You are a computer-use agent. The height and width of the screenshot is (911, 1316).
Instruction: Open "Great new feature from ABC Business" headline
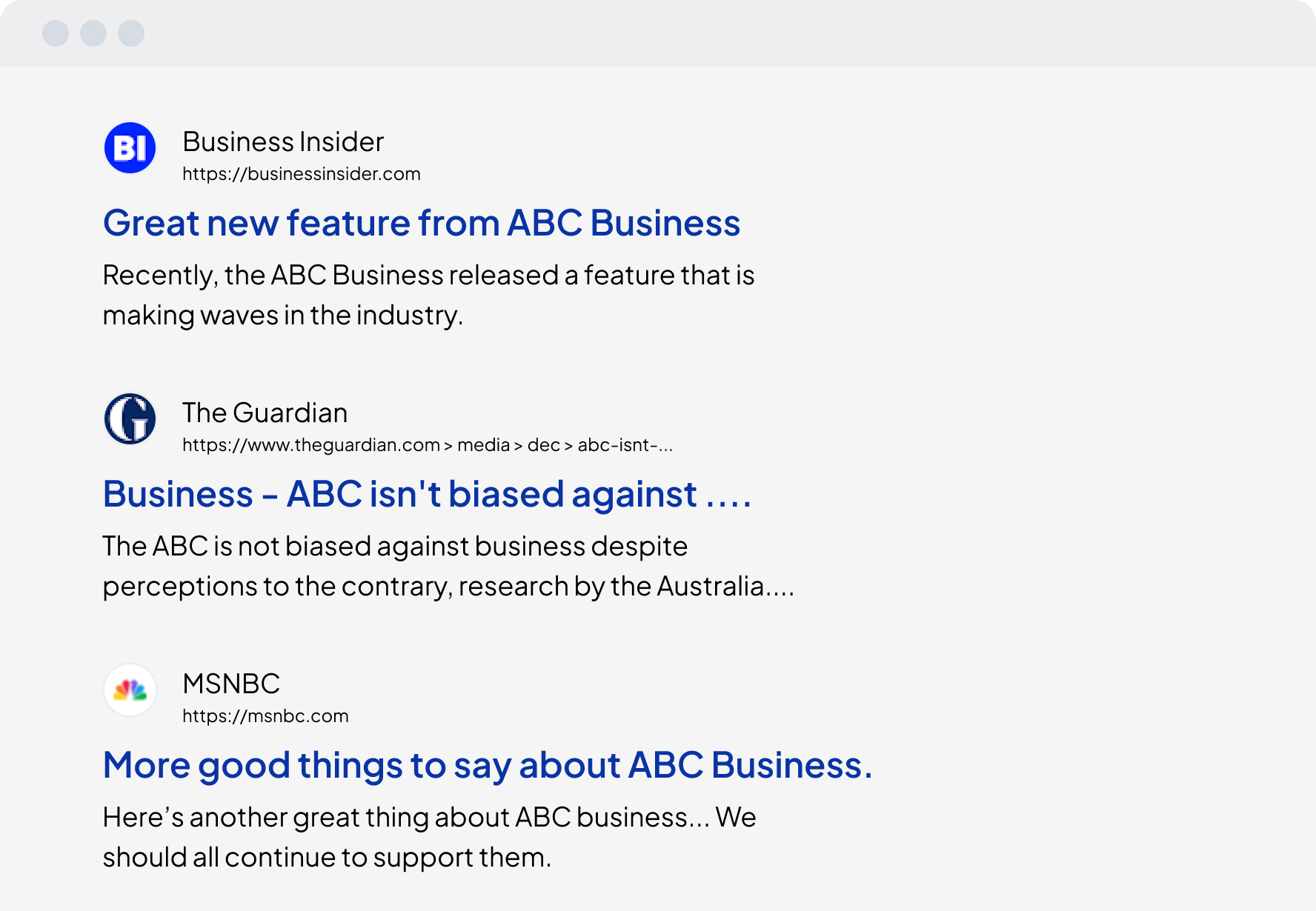(421, 223)
